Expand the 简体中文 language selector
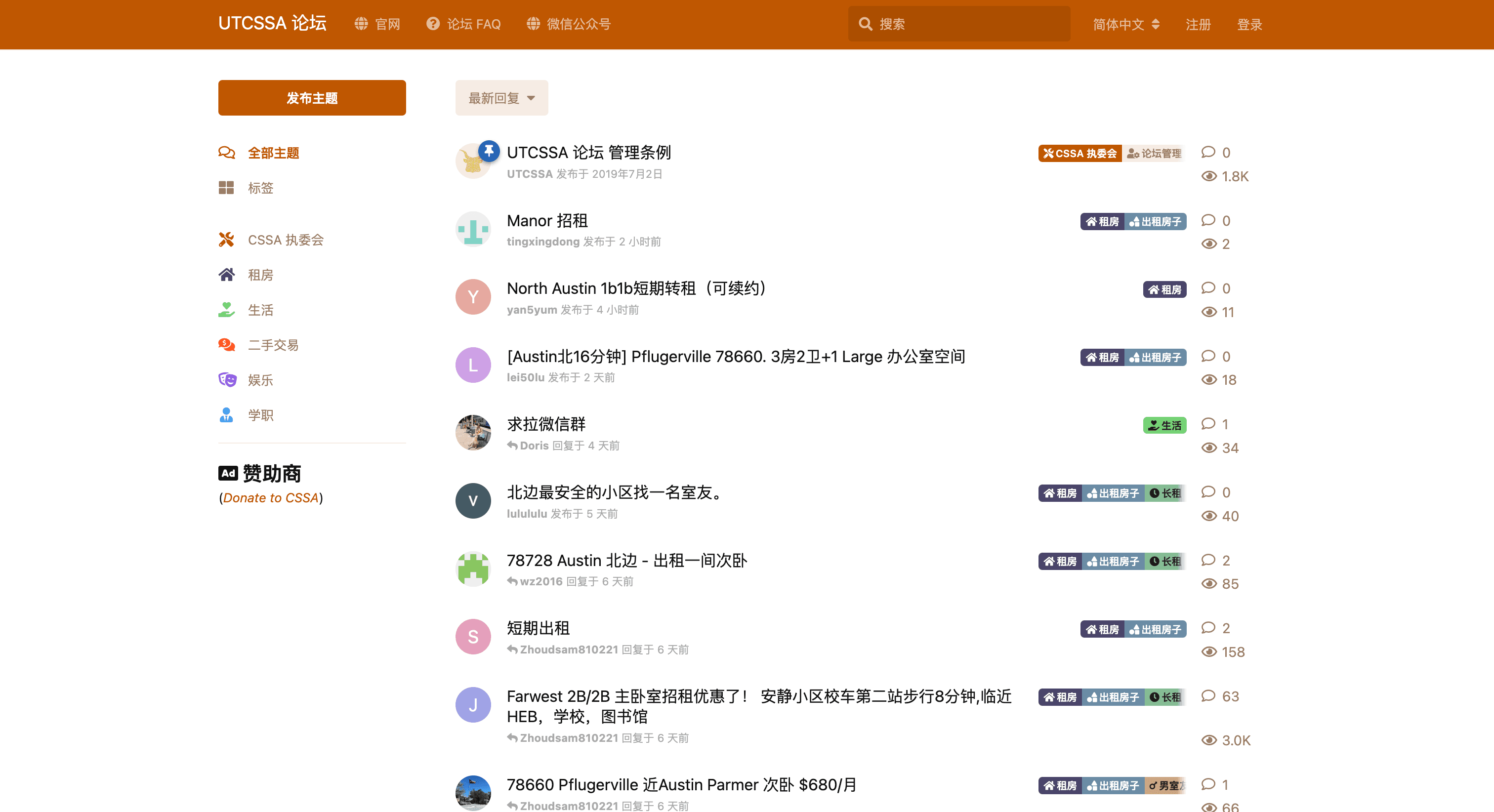 1125,24
